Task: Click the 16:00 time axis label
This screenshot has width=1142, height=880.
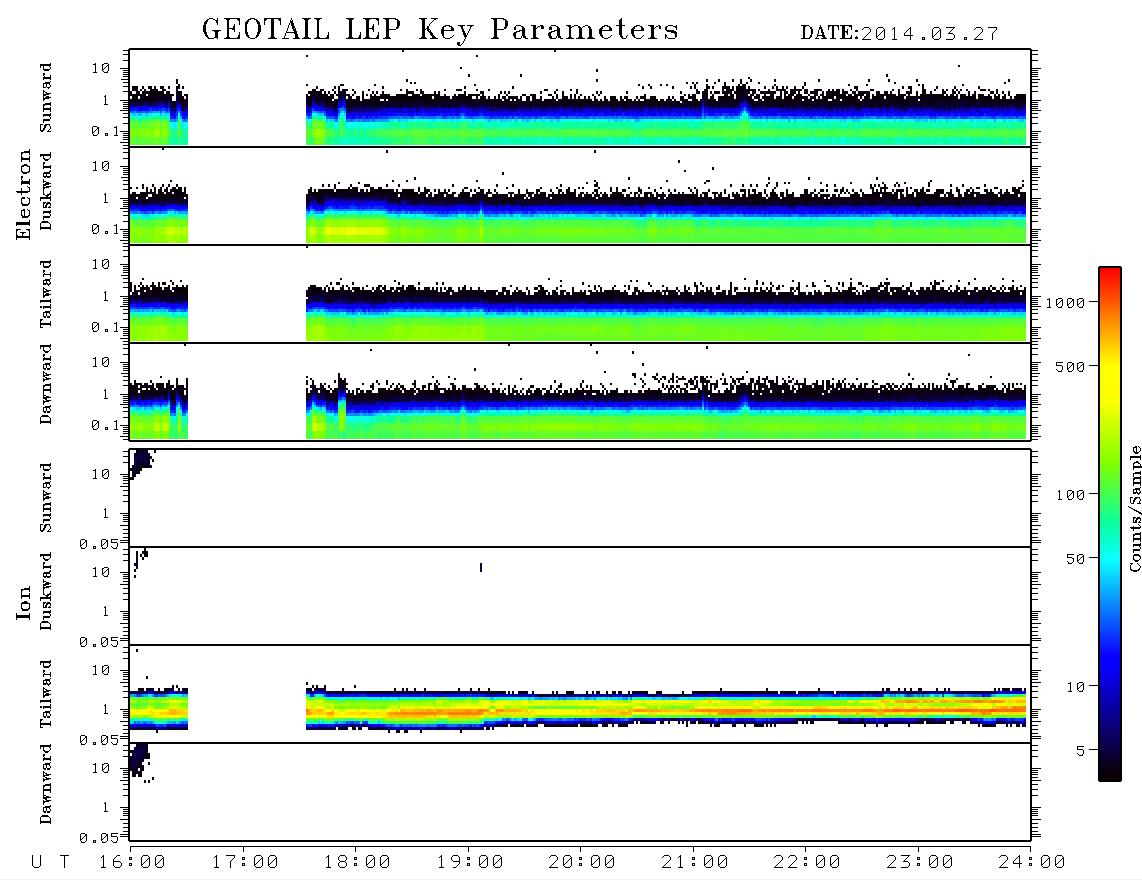Action: (x=133, y=863)
